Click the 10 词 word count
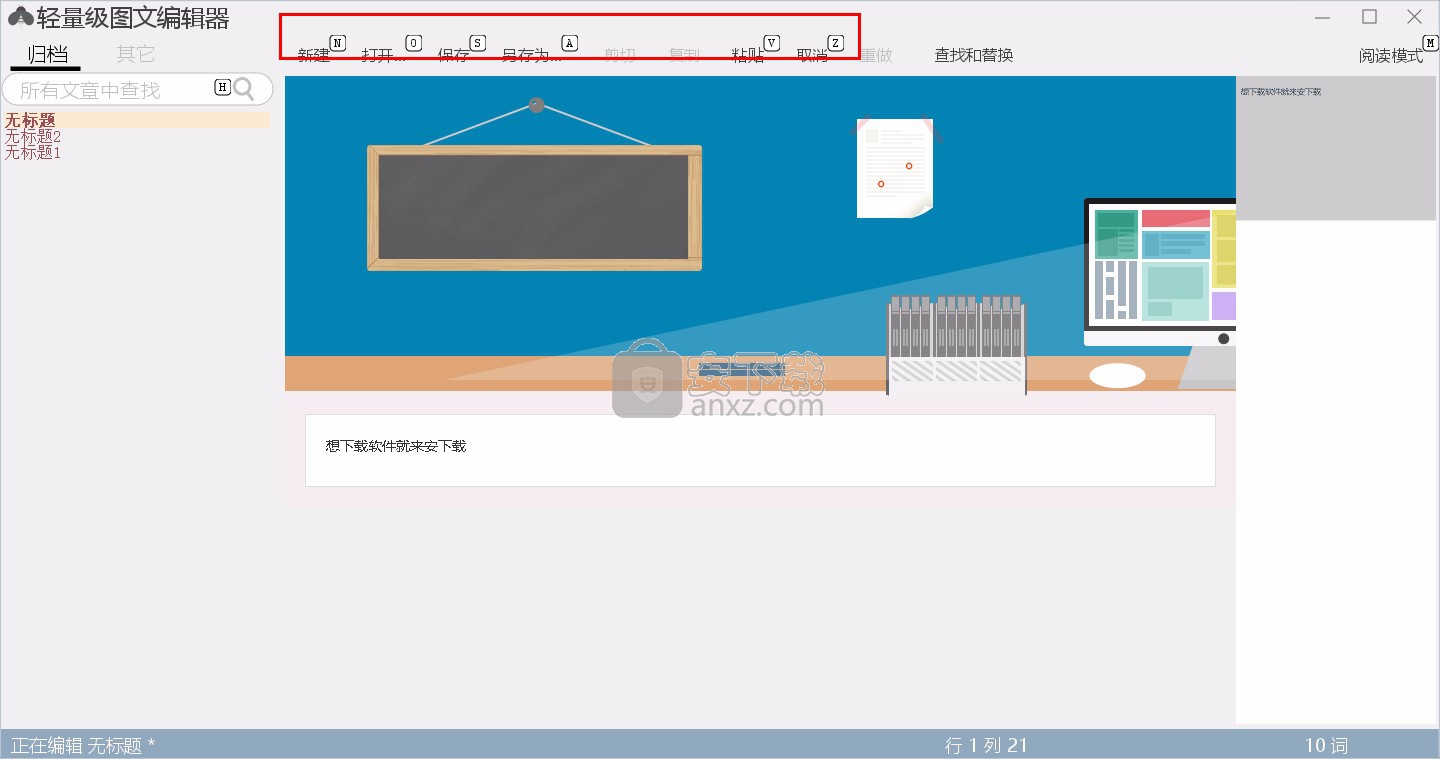1440x759 pixels. click(1326, 745)
